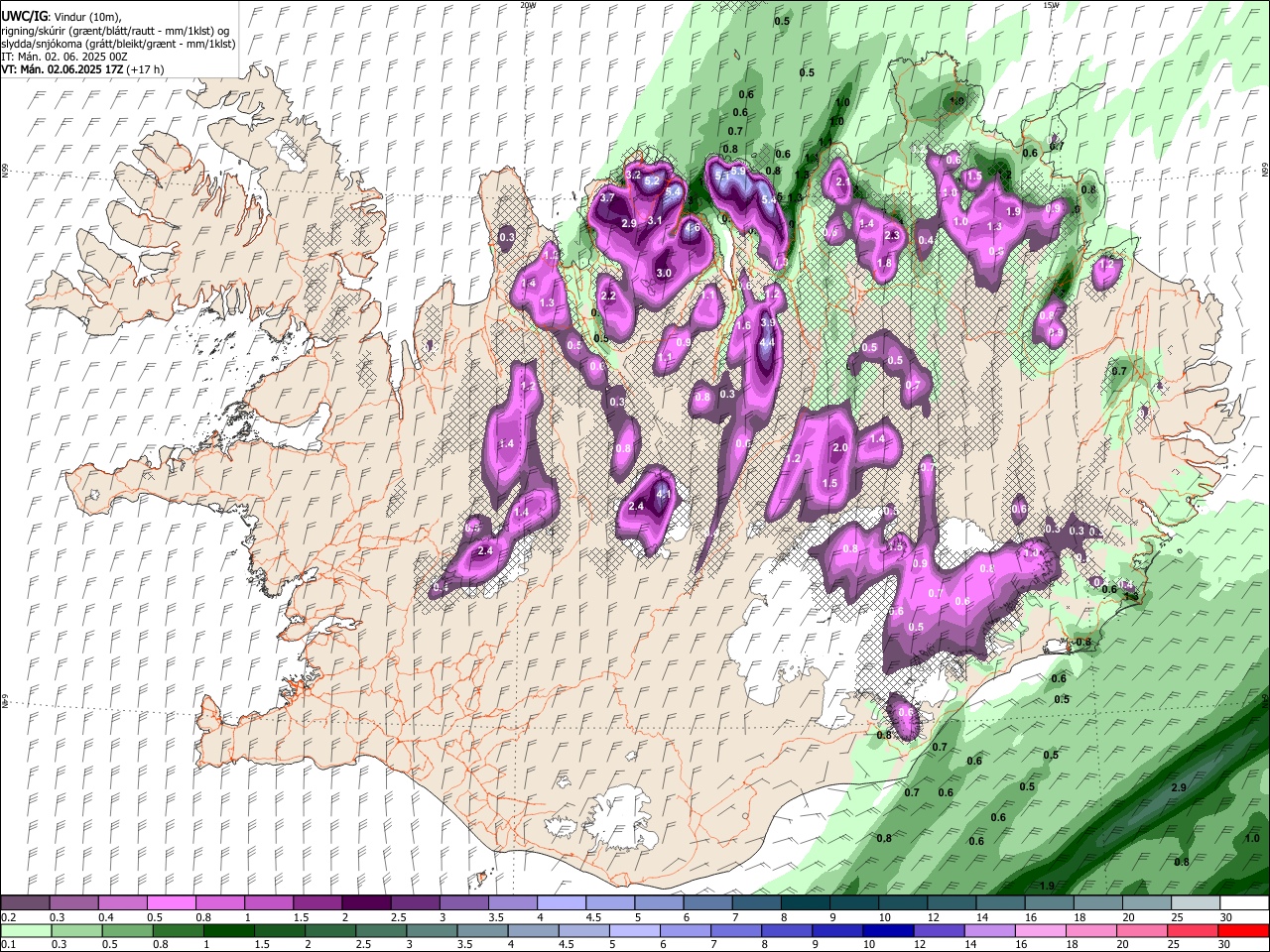Click the bright pink swatch between 0.5 and 0.8
Screen dimensions: 1270x952
[171, 903]
